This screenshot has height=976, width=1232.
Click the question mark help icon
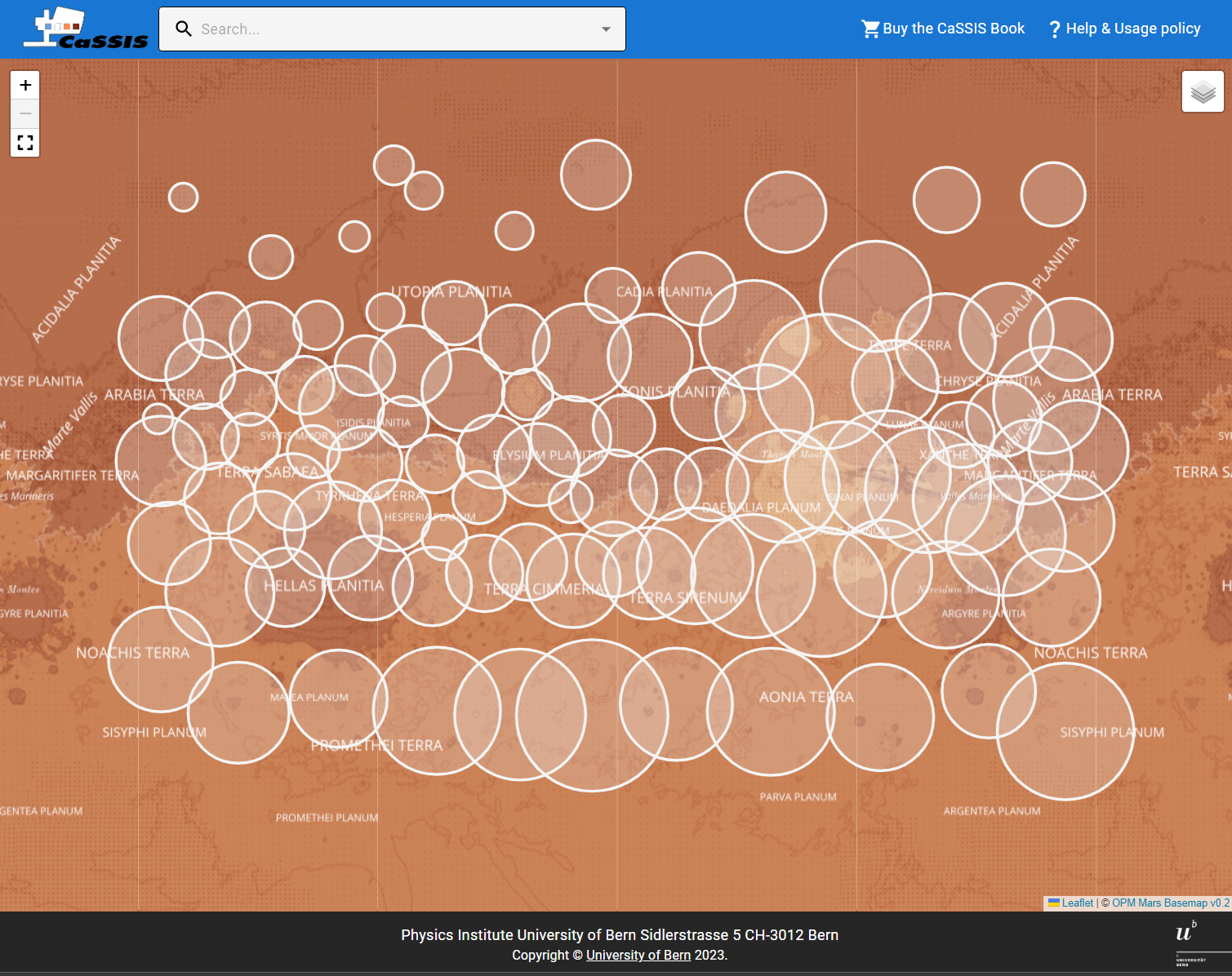coord(1054,29)
